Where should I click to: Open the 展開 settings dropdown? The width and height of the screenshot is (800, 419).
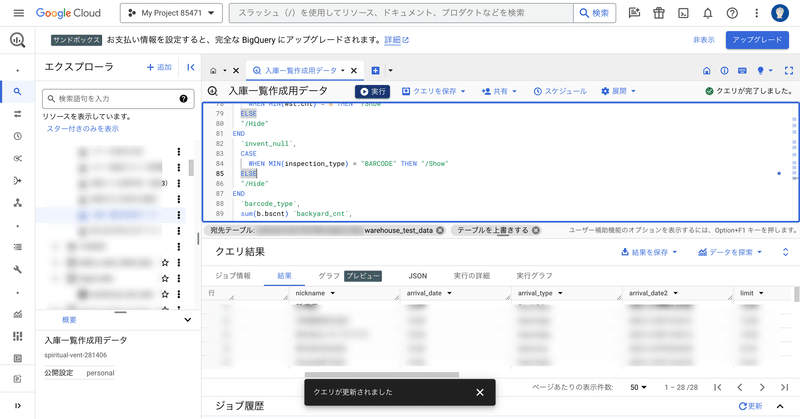click(x=618, y=91)
